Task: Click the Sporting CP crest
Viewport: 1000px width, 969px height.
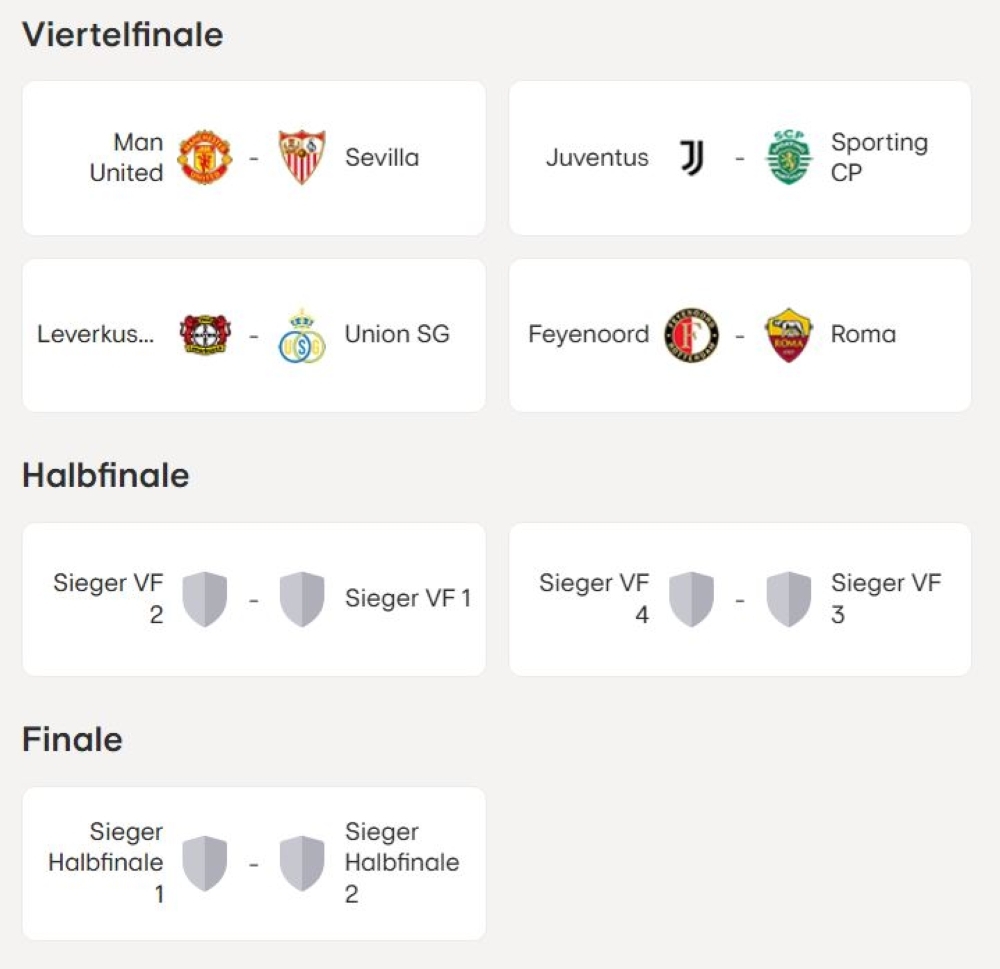Action: tap(789, 157)
